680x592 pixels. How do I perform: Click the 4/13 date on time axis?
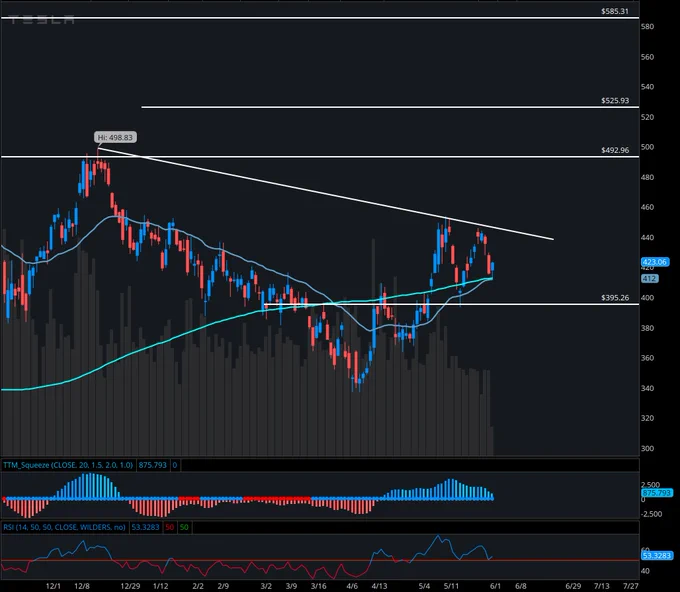tap(379, 586)
